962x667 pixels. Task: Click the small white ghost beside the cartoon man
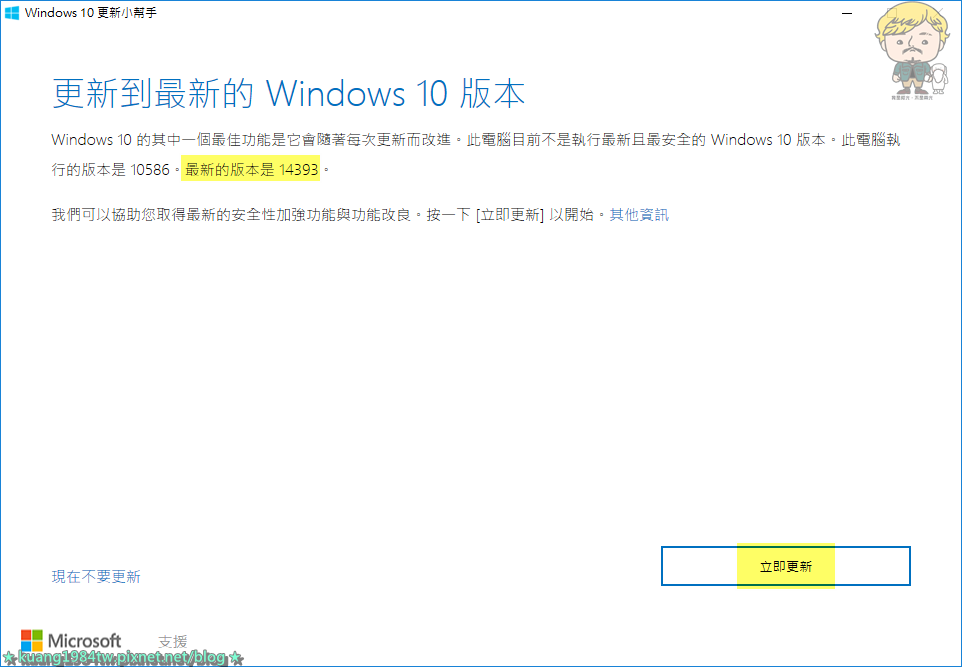tap(939, 79)
